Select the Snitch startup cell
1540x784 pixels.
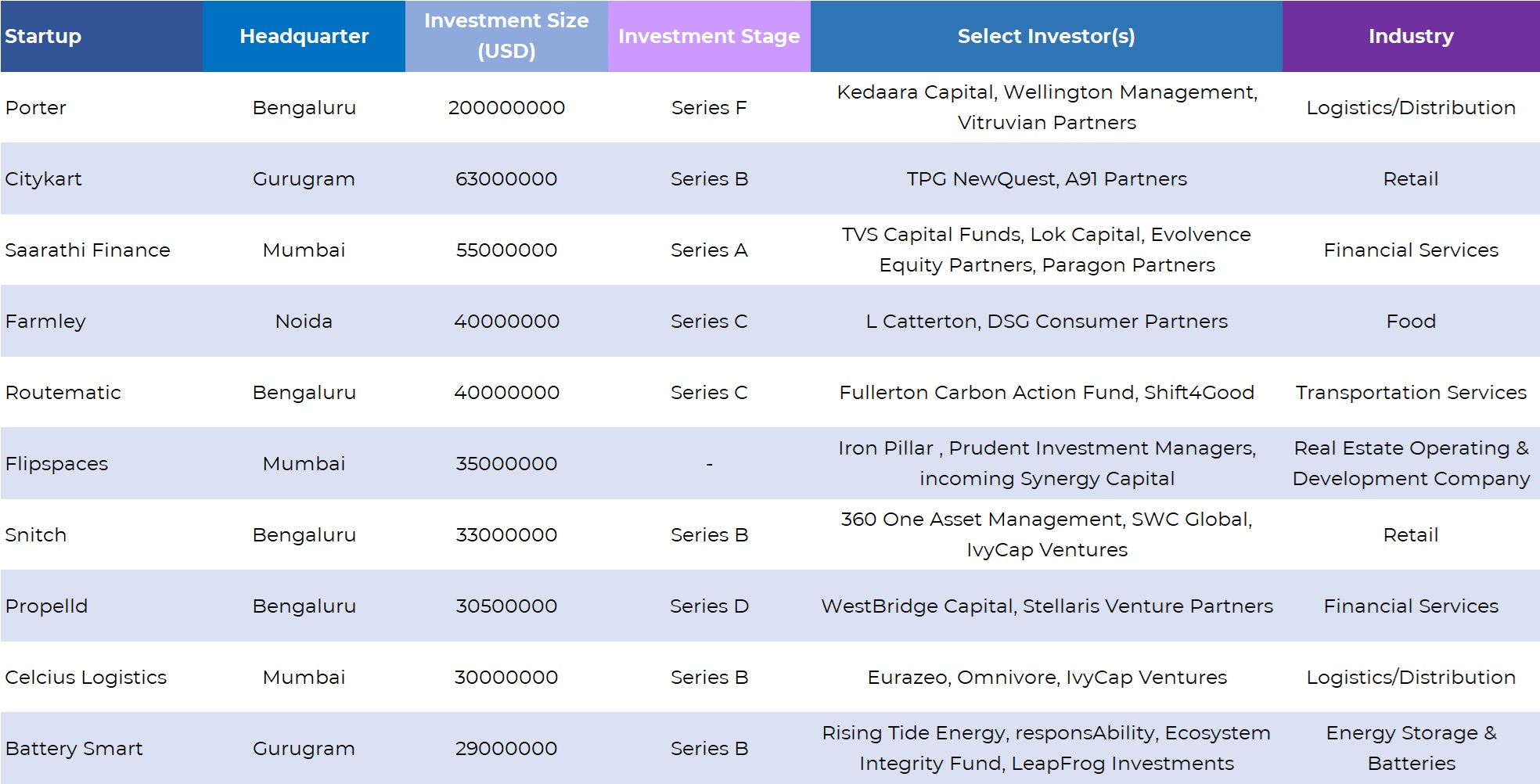coord(36,534)
